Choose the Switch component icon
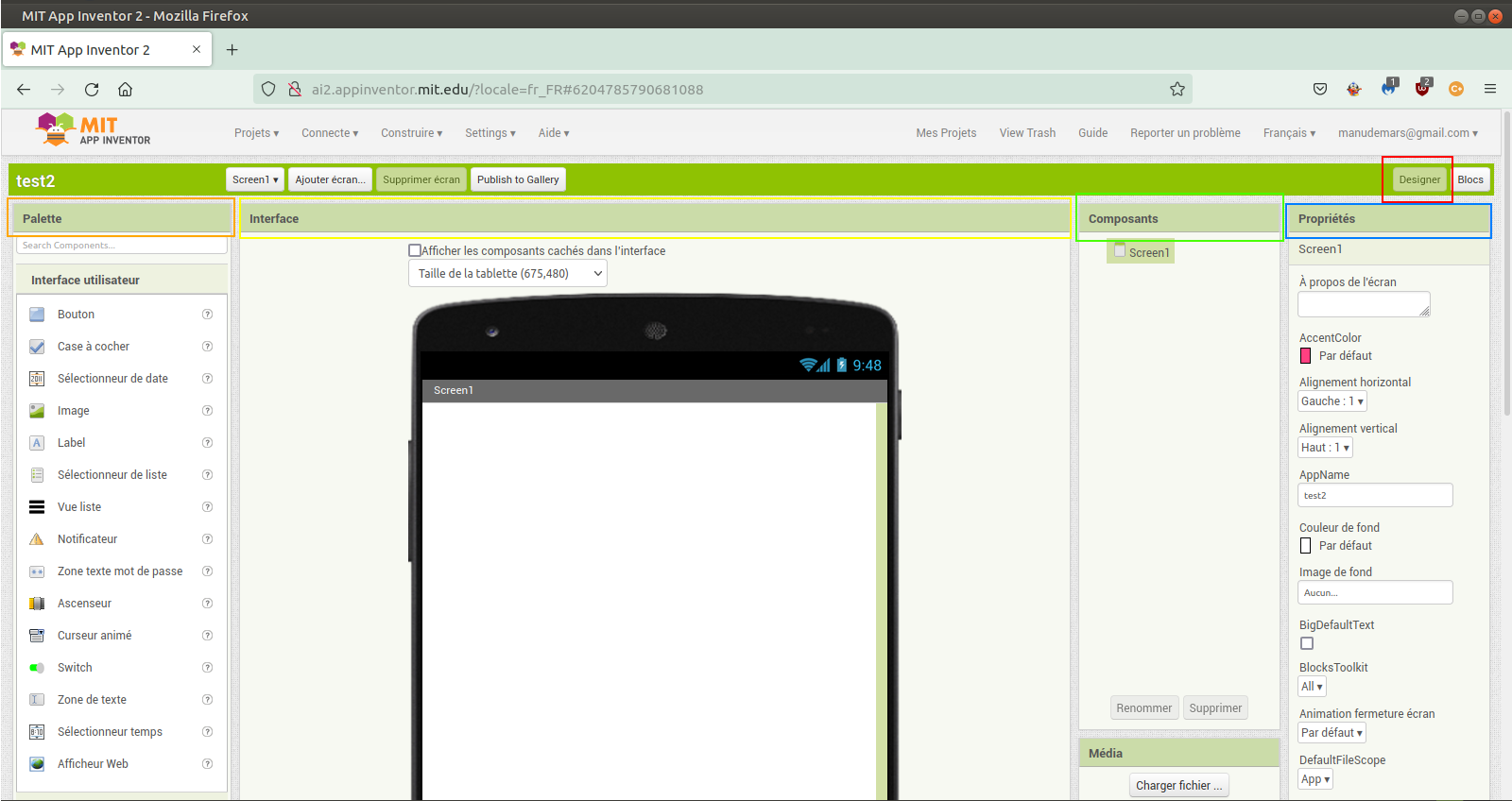 [37, 668]
